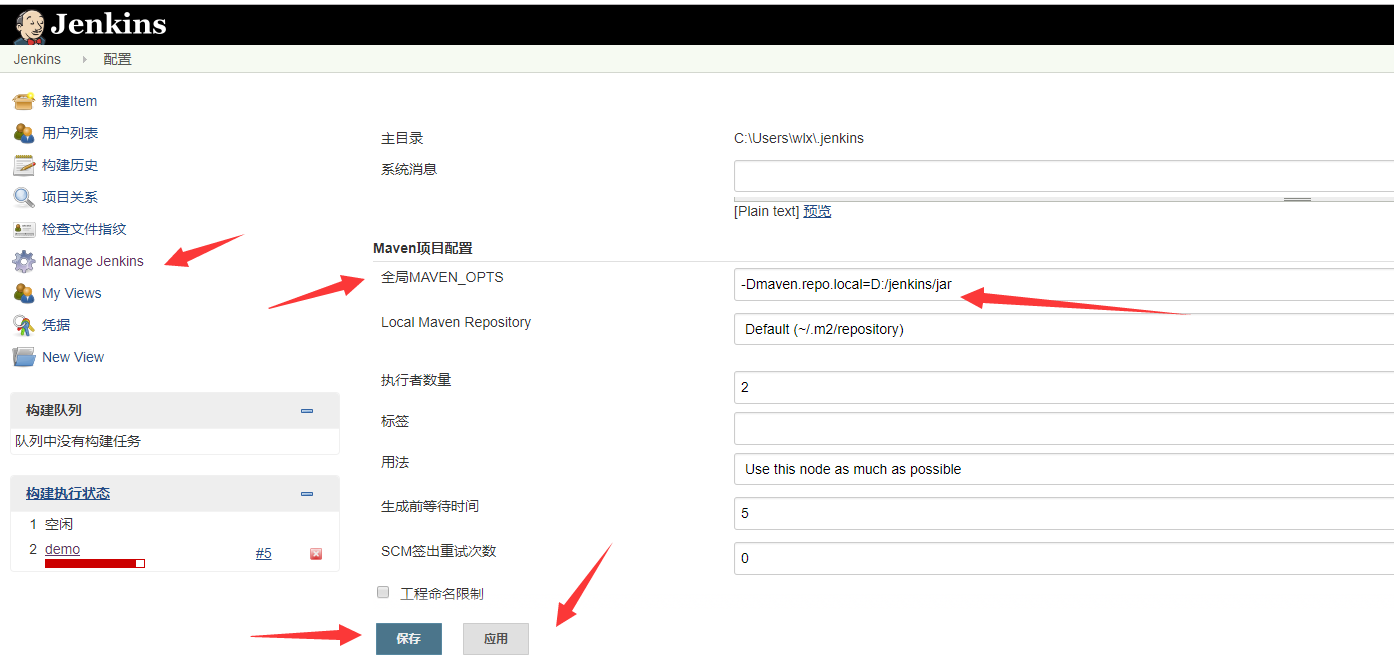Open the 构建执行状态 header link
The image size is (1394, 662).
tap(68, 493)
